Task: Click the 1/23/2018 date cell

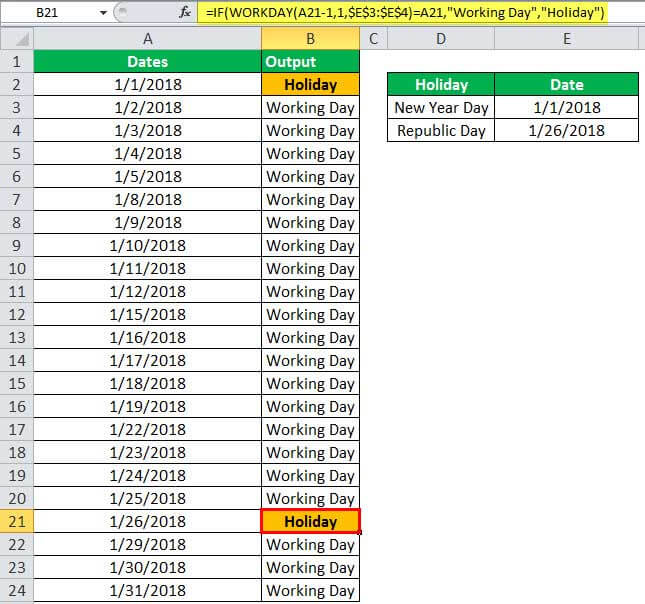Action: tap(147, 453)
